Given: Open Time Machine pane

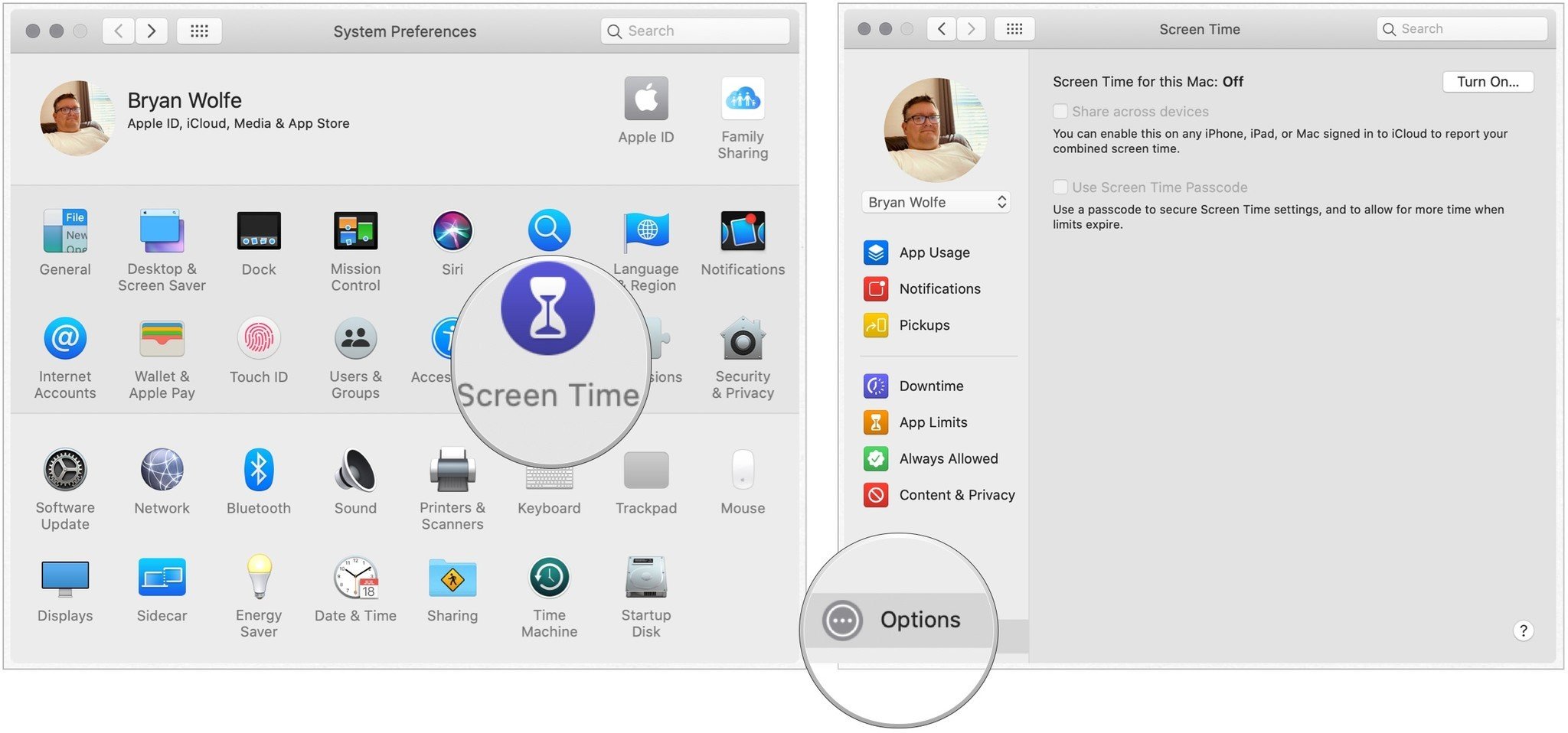Looking at the screenshot, I should [549, 597].
